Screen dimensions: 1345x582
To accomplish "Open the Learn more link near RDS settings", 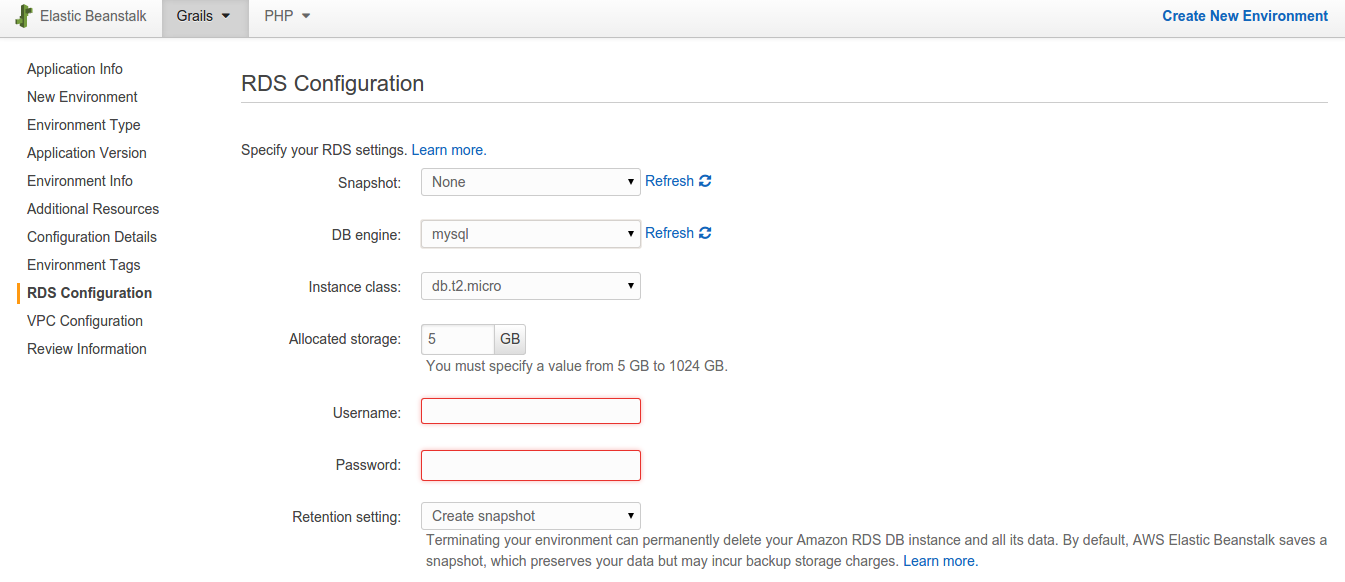I will [x=449, y=150].
